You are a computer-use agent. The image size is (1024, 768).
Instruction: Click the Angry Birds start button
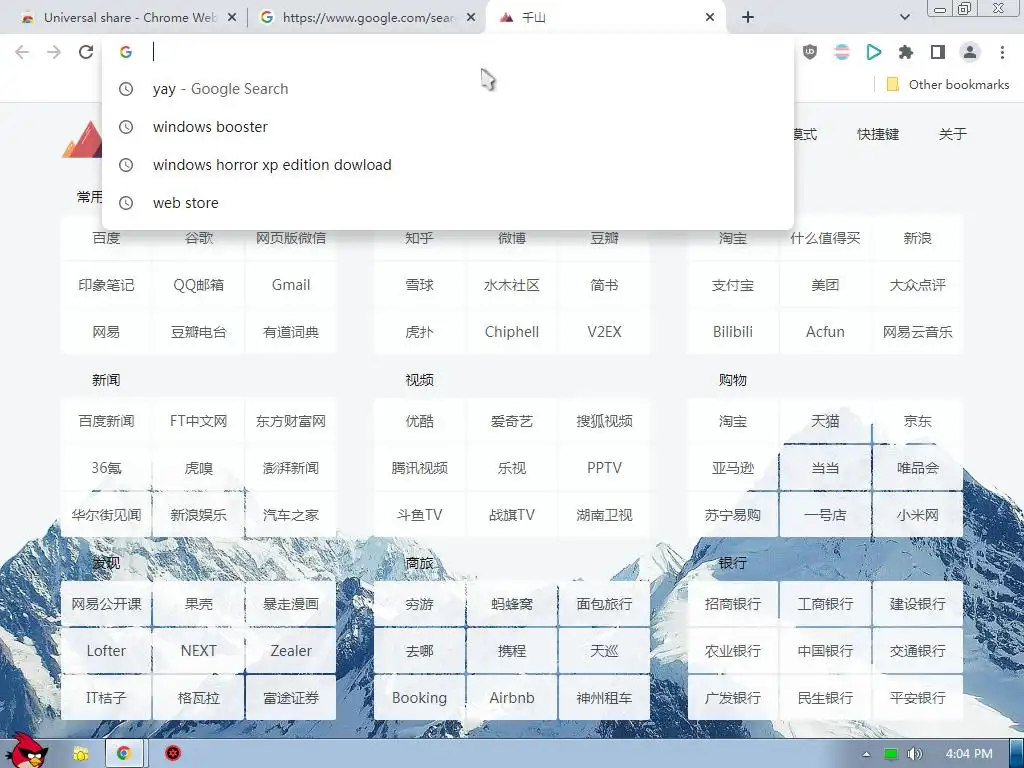pyautogui.click(x=26, y=750)
